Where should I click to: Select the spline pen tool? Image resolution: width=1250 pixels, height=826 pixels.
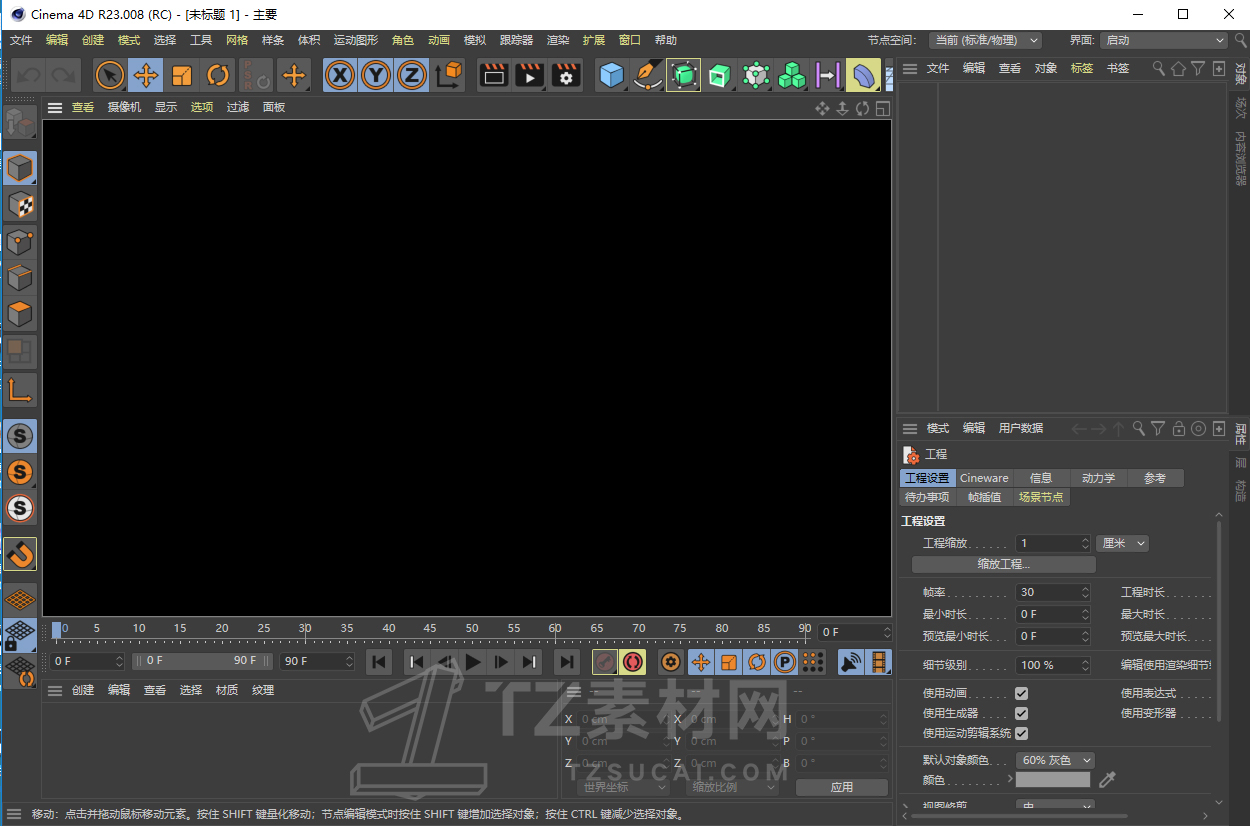648,75
